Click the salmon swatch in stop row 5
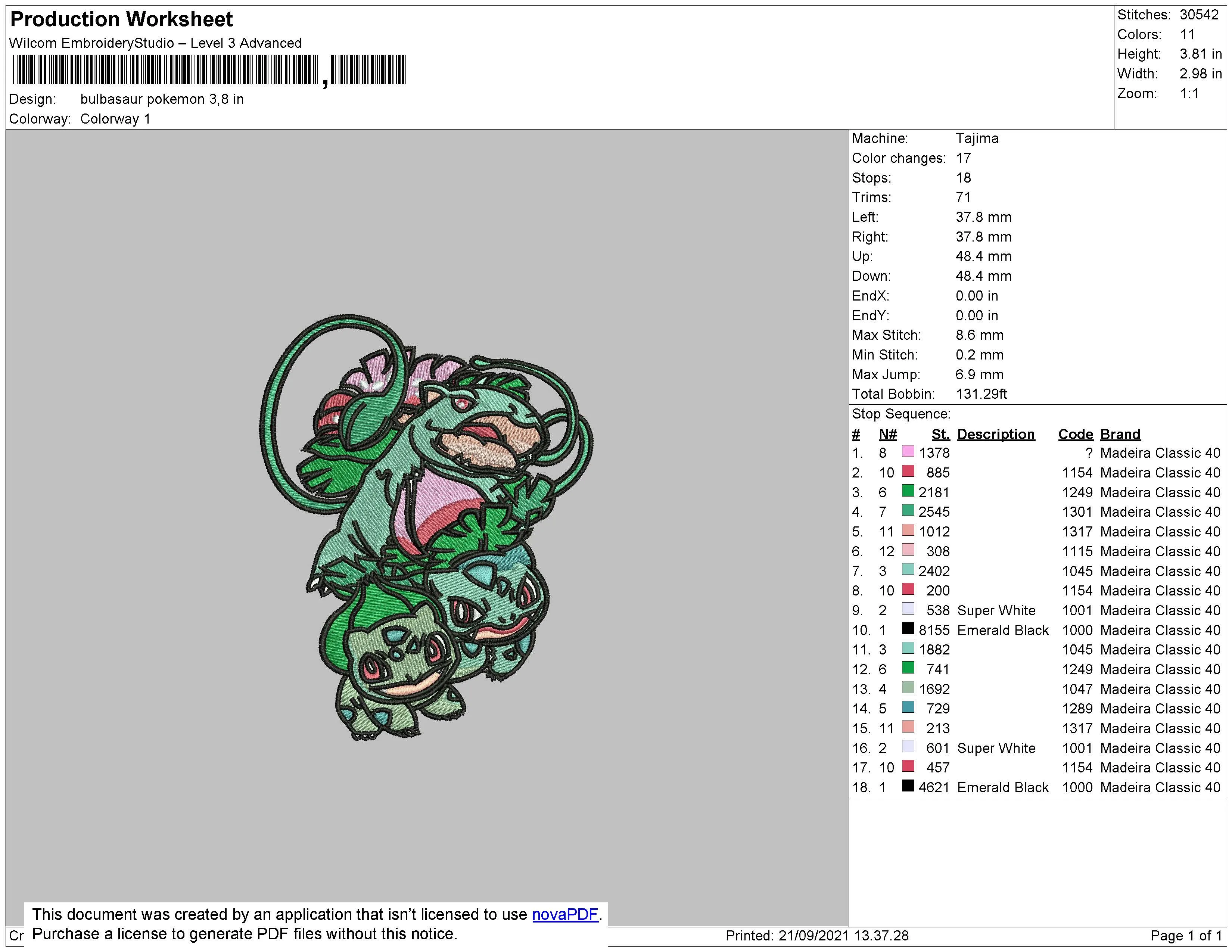Image resolution: width=1232 pixels, height=952 pixels. 908,530
